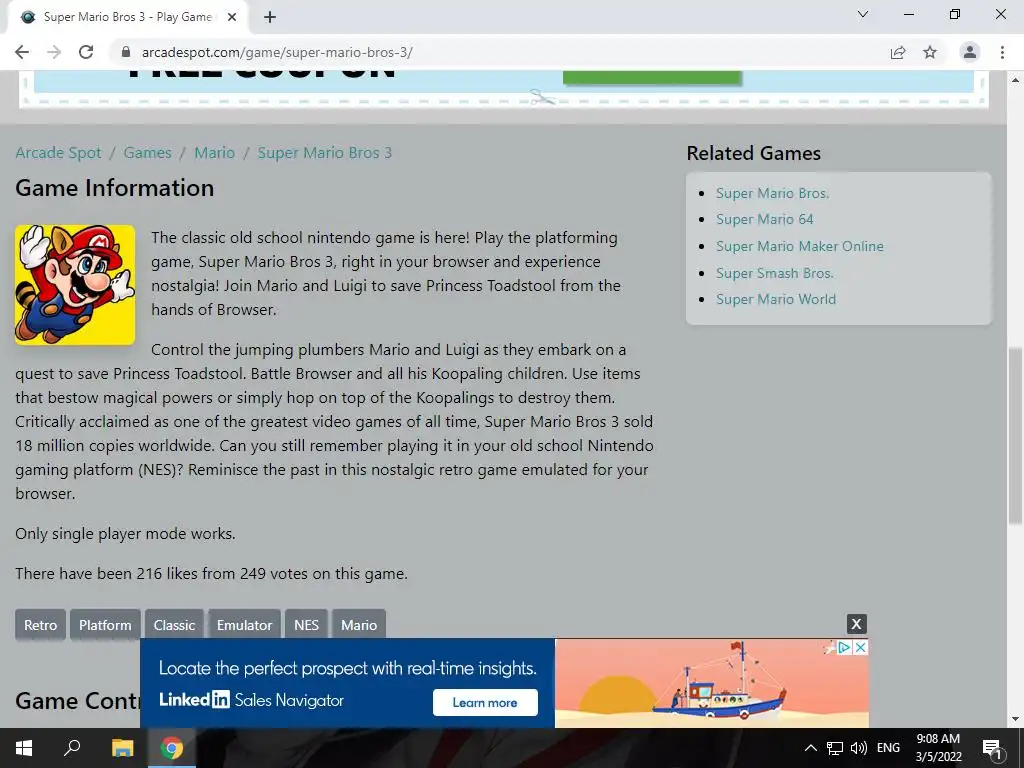1024x768 pixels.
Task: Click Learn more on the LinkedIn ad
Action: (x=485, y=703)
